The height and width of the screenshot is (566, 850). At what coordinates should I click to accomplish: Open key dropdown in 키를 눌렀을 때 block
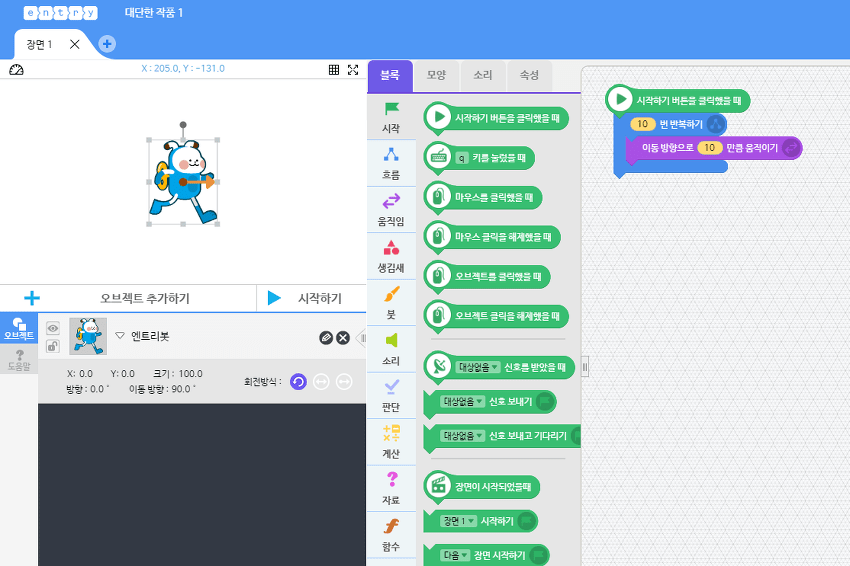click(461, 158)
